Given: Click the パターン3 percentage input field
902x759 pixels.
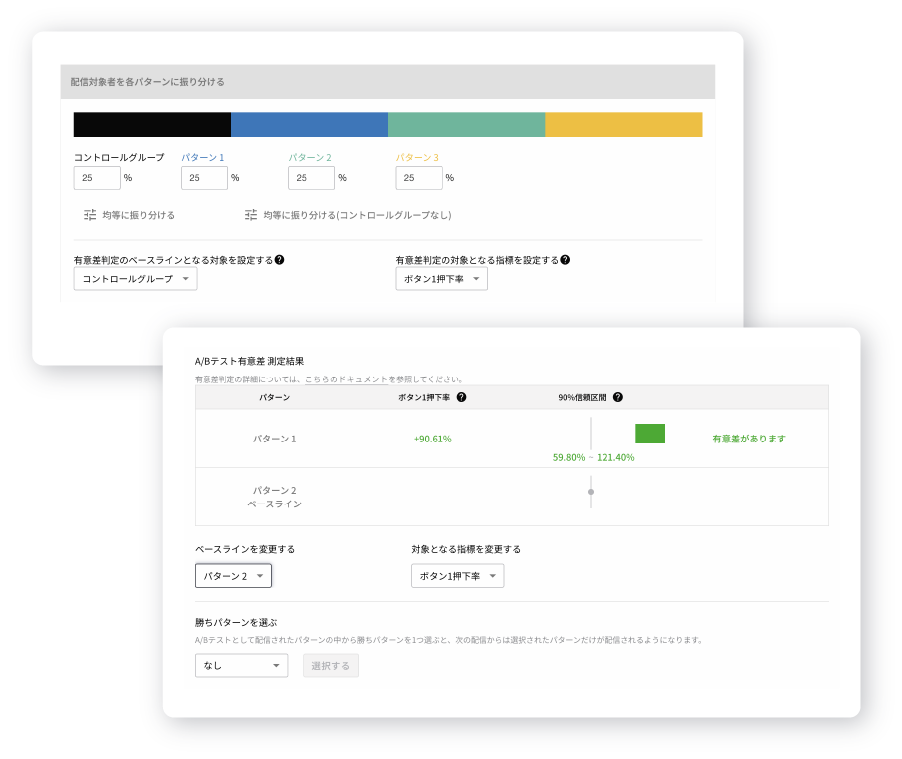Looking at the screenshot, I should point(418,177).
